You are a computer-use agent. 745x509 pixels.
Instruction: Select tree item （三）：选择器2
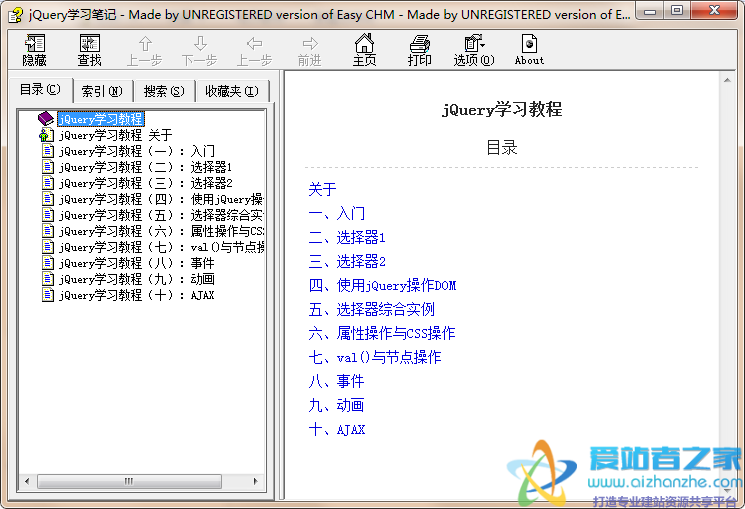145,183
